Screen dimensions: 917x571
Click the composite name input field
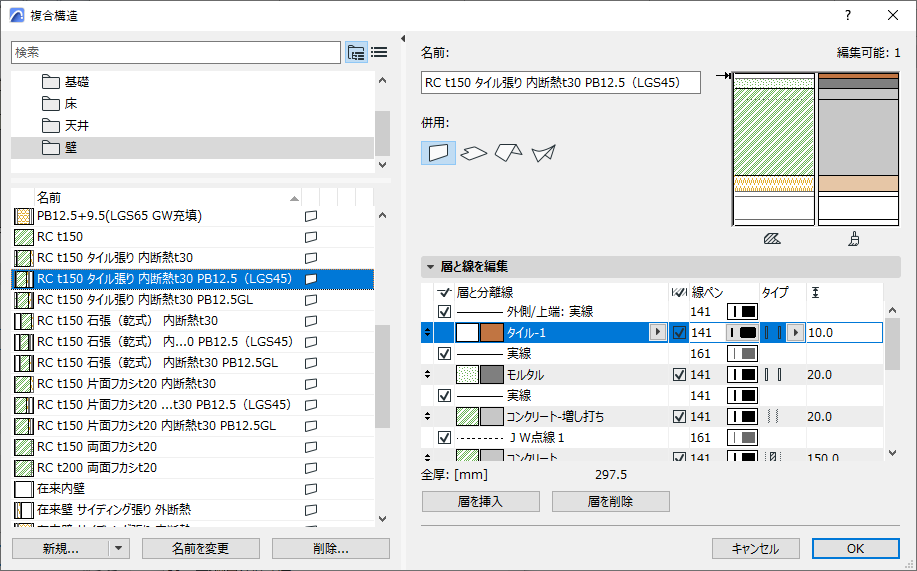click(x=560, y=83)
